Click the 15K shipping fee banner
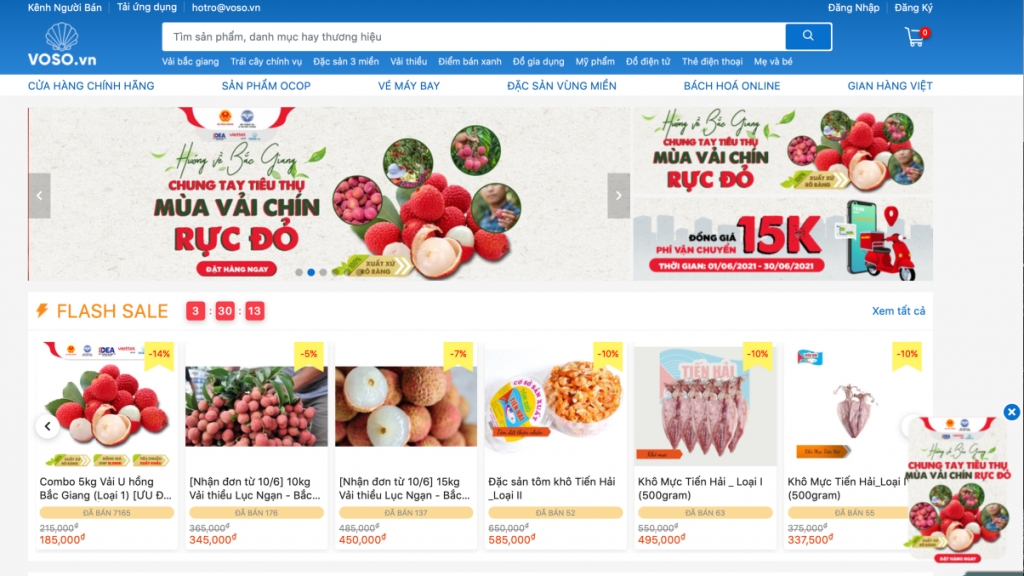The width and height of the screenshot is (1024, 576). click(x=783, y=240)
